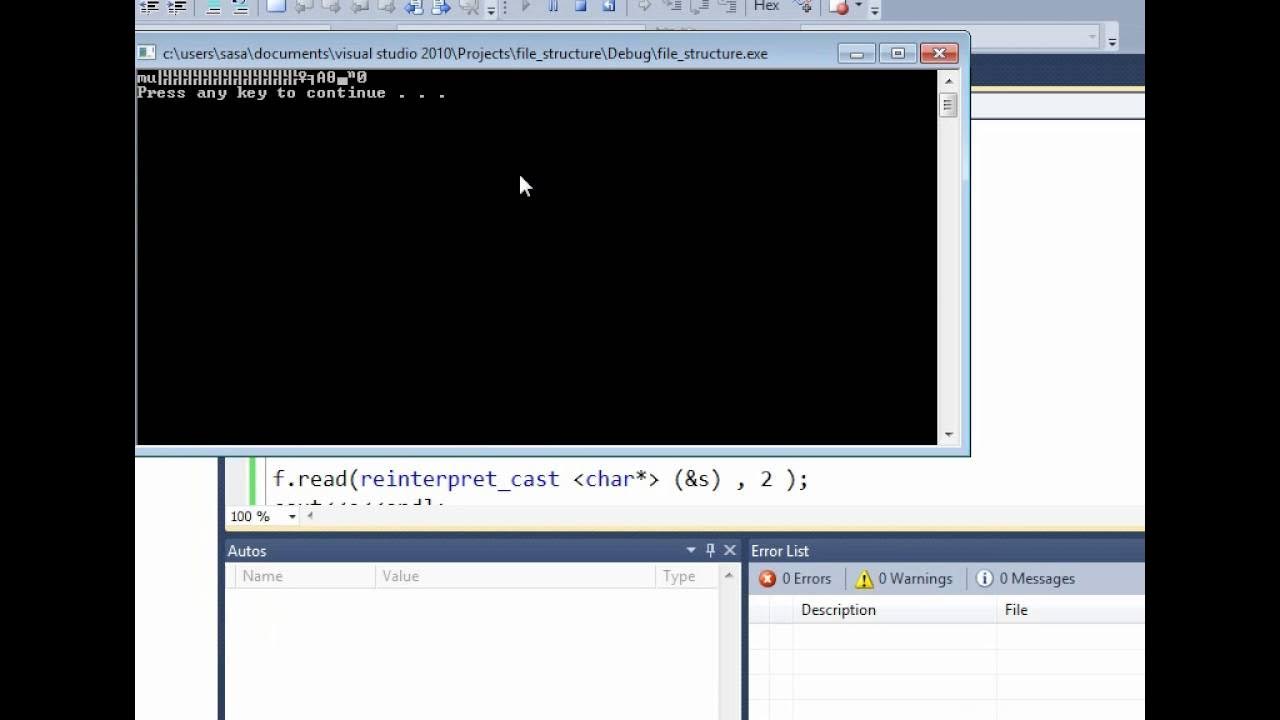The width and height of the screenshot is (1280, 720).
Task: Toggle the 0 Warnings filter
Action: [903, 579]
